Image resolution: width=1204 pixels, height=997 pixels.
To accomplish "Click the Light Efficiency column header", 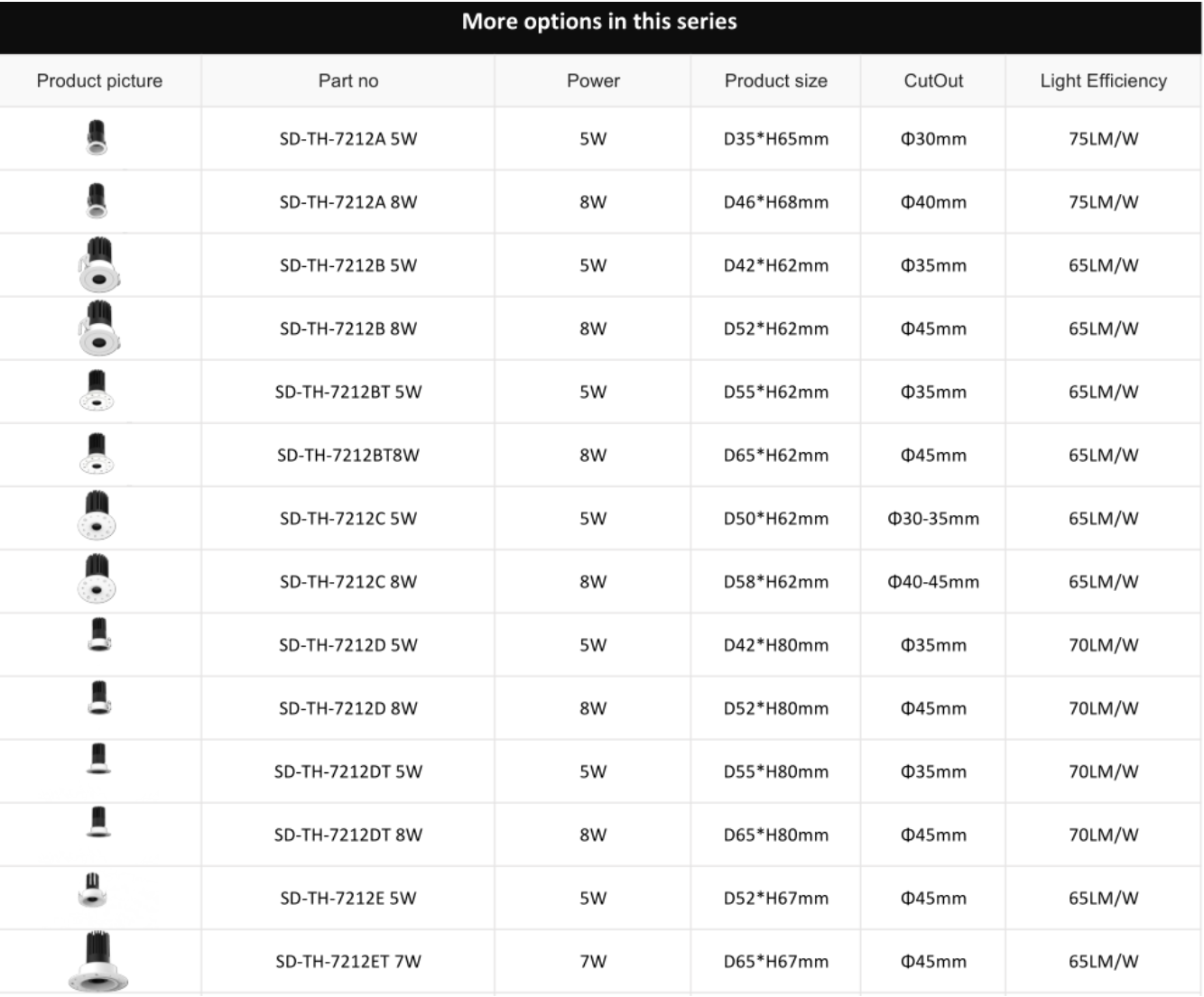I will pos(1103,80).
